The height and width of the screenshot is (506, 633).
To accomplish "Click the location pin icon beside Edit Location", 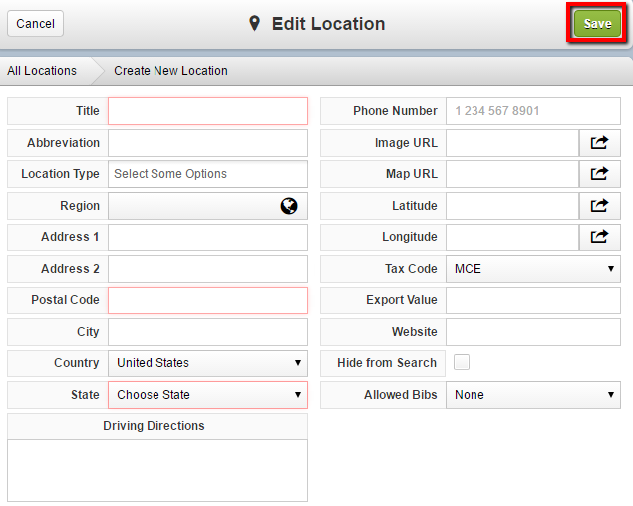I will click(254, 24).
